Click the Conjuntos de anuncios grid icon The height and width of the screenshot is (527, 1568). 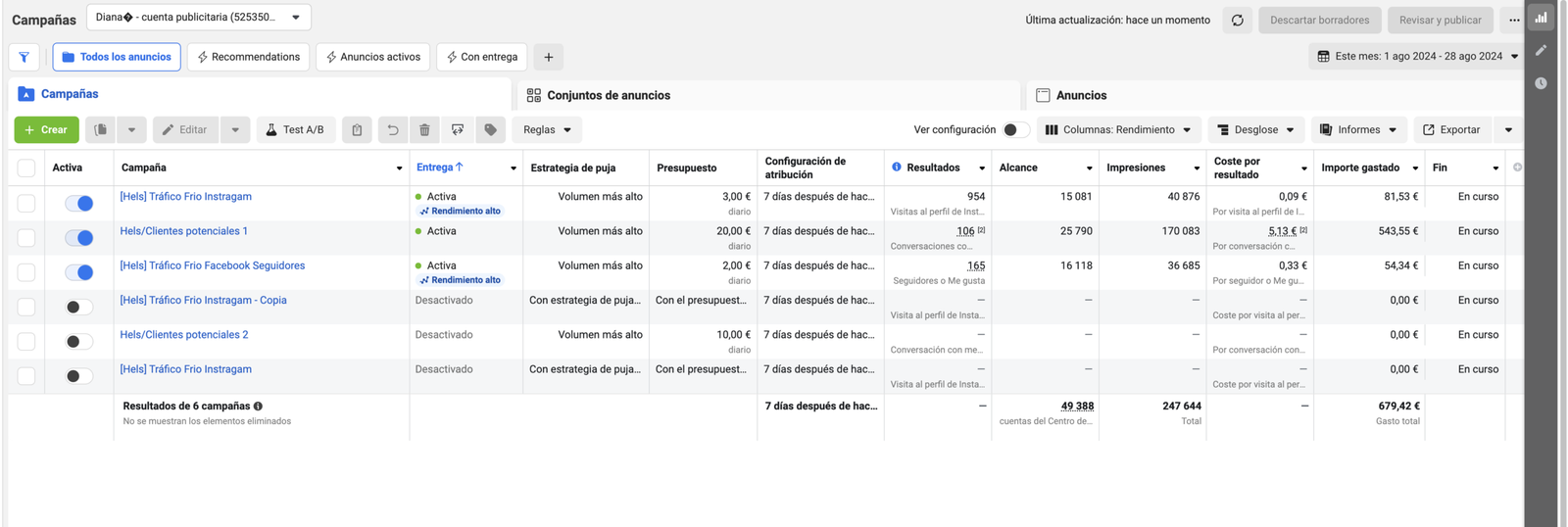tap(533, 95)
